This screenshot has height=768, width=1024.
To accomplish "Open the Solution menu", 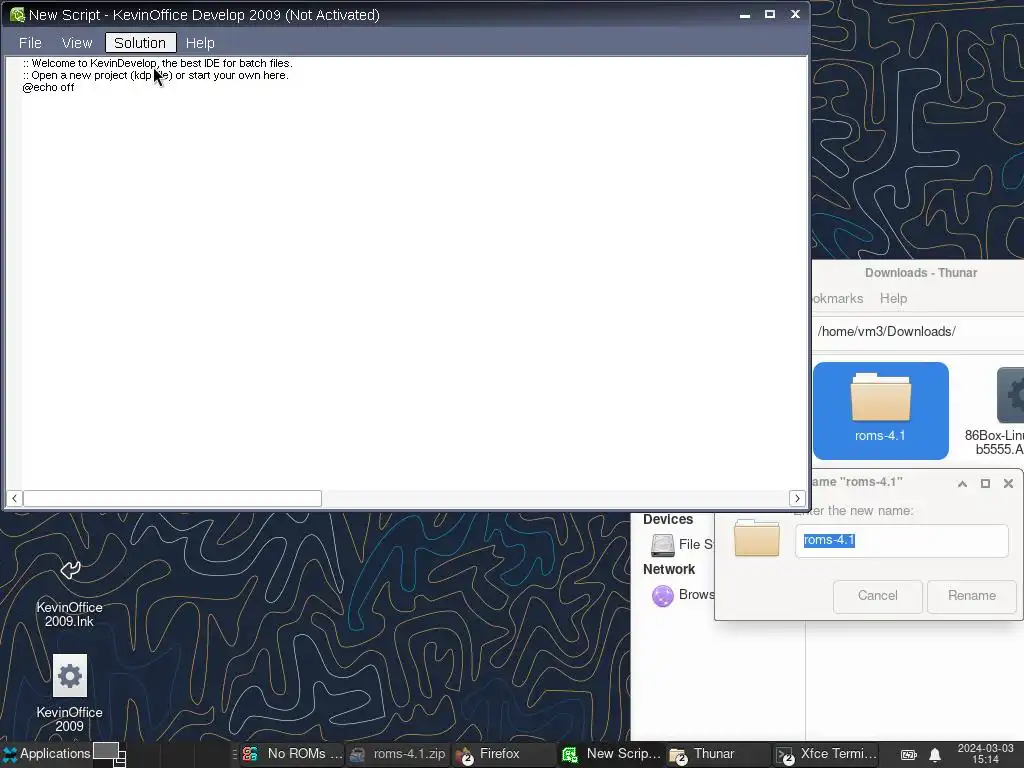I will point(140,43).
